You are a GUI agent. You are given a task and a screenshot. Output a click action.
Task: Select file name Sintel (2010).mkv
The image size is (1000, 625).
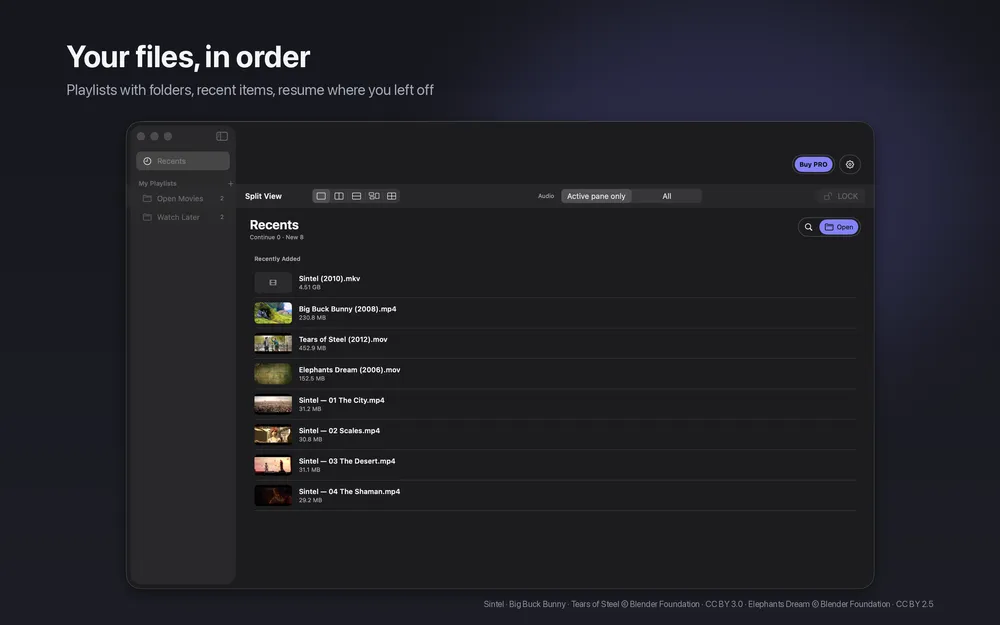tap(329, 279)
